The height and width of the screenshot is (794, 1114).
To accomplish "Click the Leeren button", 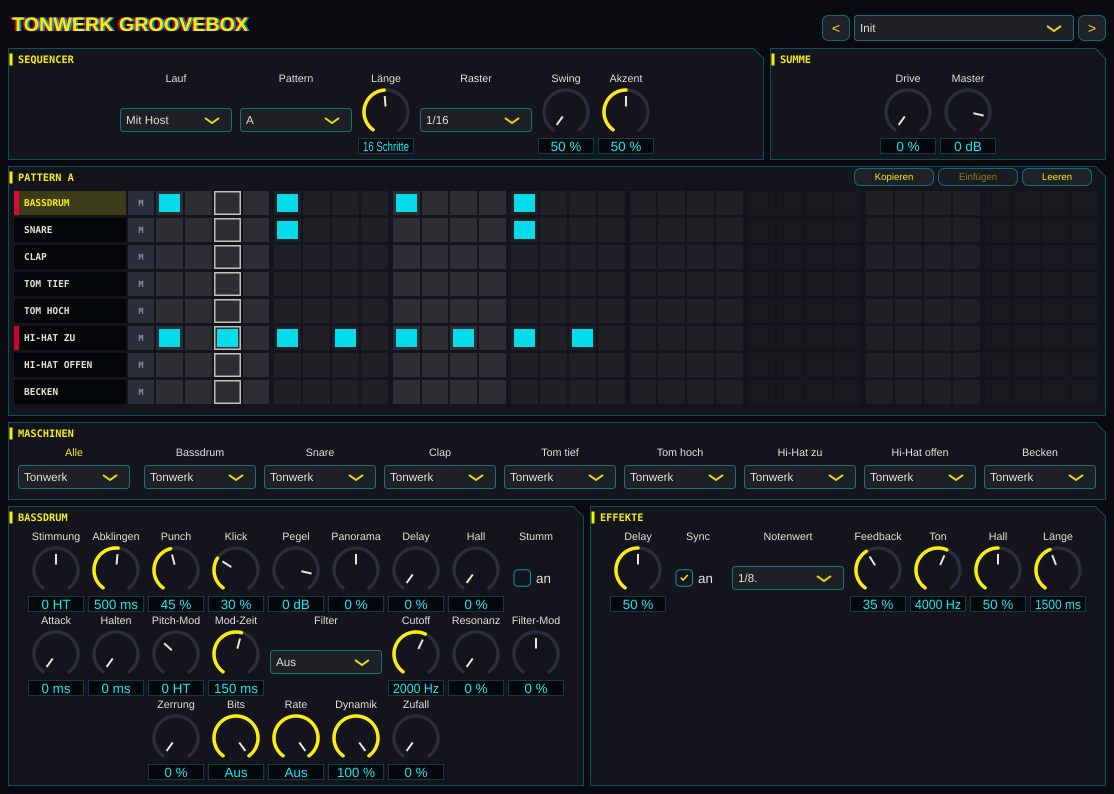I will [x=1056, y=177].
